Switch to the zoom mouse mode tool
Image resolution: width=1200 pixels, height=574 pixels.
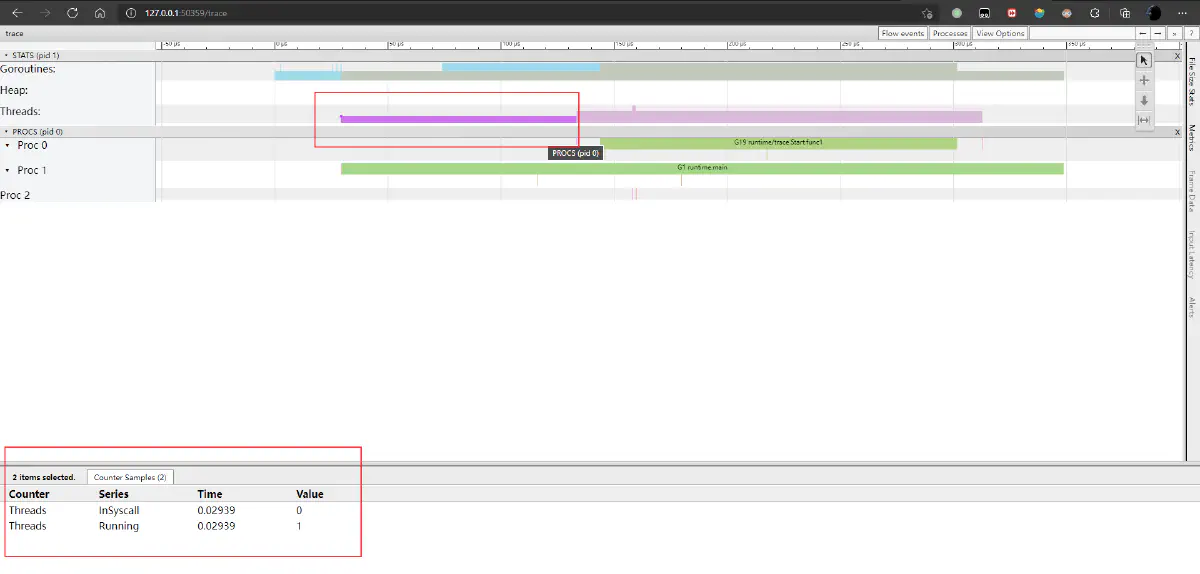click(x=1145, y=100)
